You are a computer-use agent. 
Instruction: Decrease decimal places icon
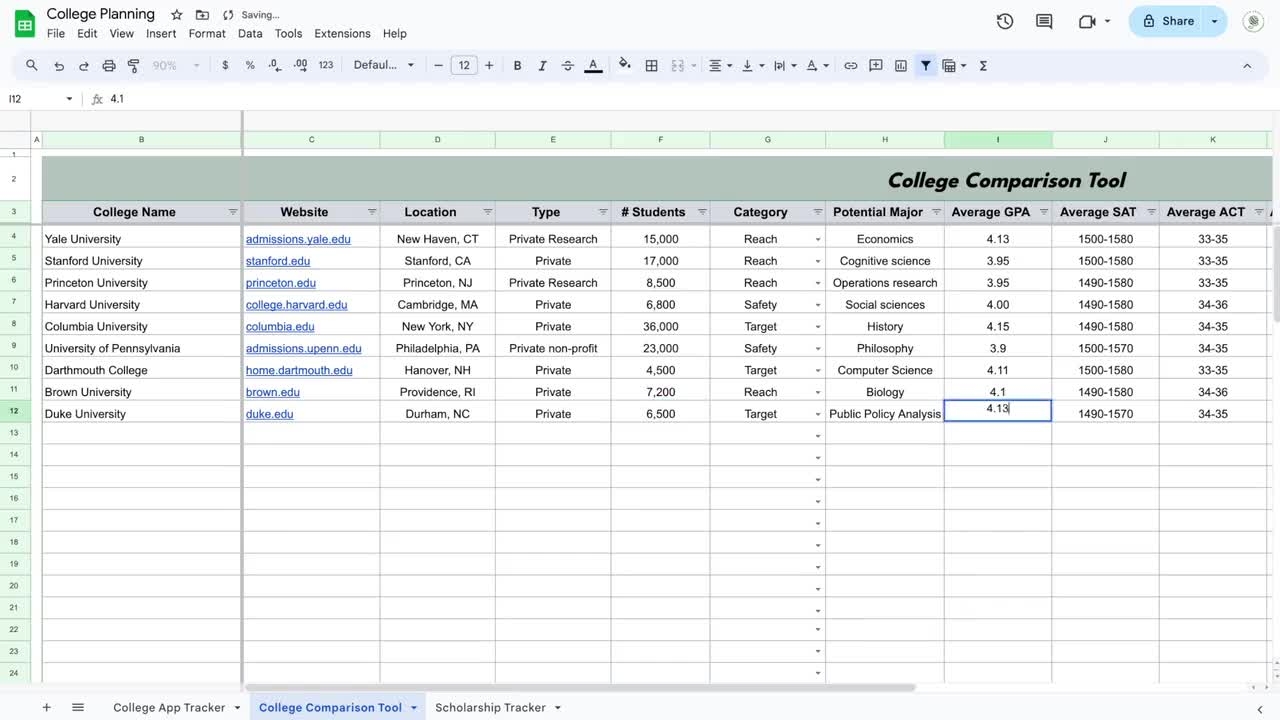coord(274,65)
